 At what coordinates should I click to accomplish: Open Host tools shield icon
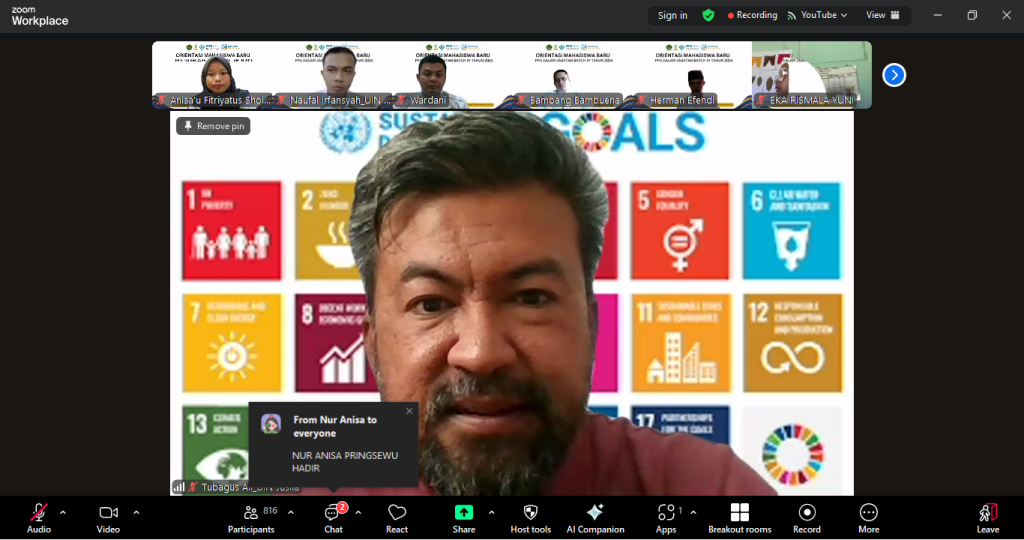click(x=530, y=517)
